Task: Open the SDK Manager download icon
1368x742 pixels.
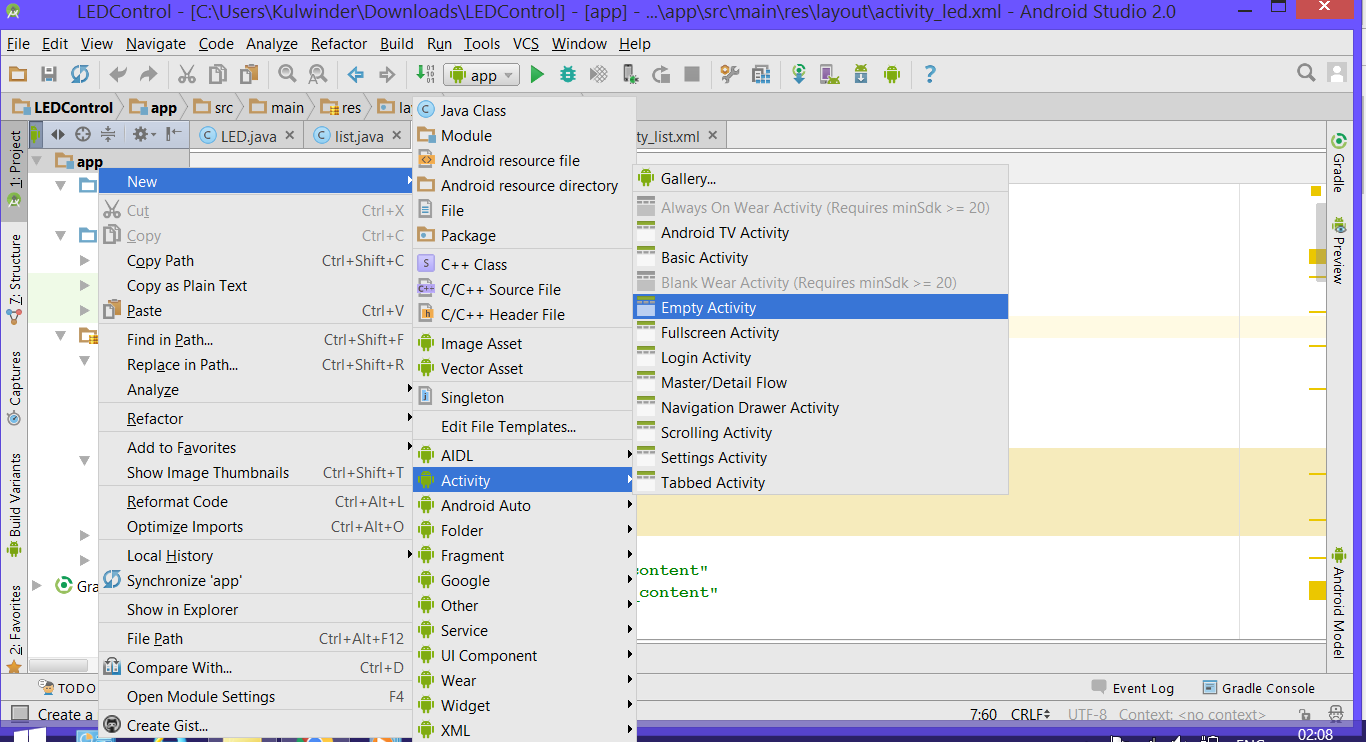Action: tap(861, 74)
